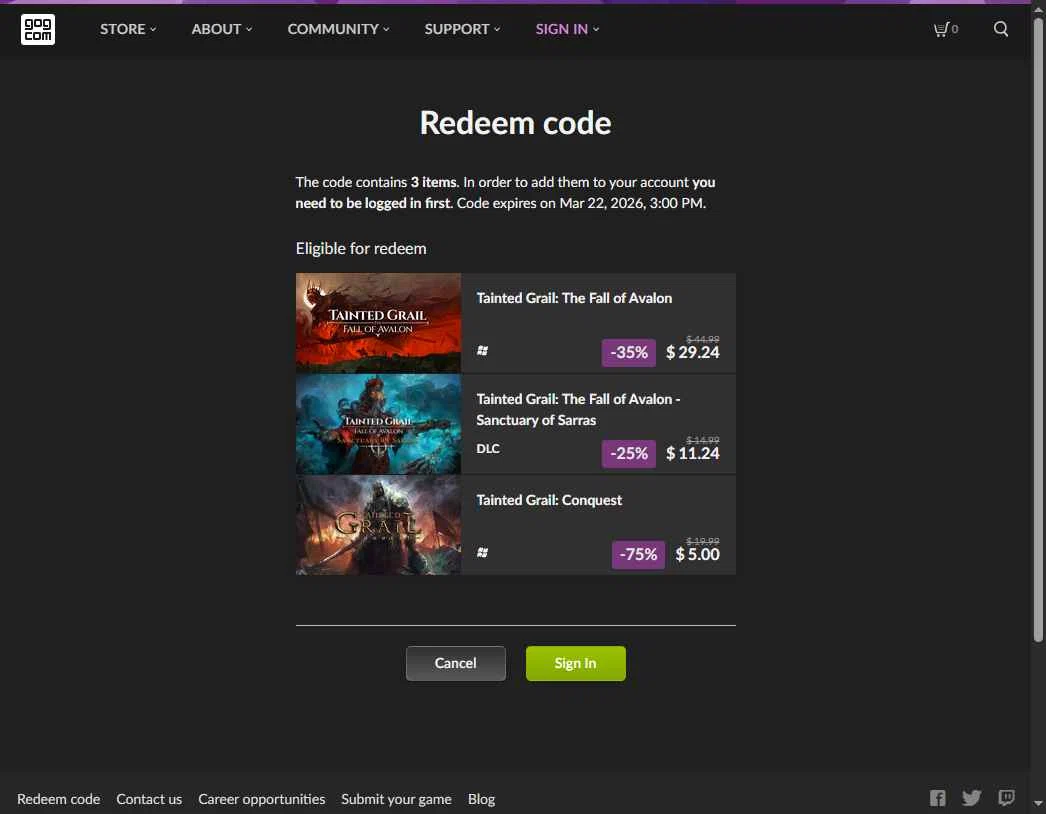Screen dimensions: 1046x814
Task: Open GOG's Facebook page icon
Action: 937,798
